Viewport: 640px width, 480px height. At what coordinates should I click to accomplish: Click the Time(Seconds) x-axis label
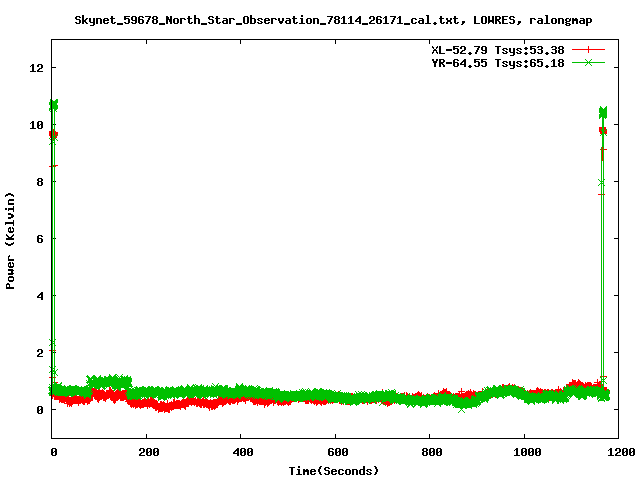click(333, 471)
